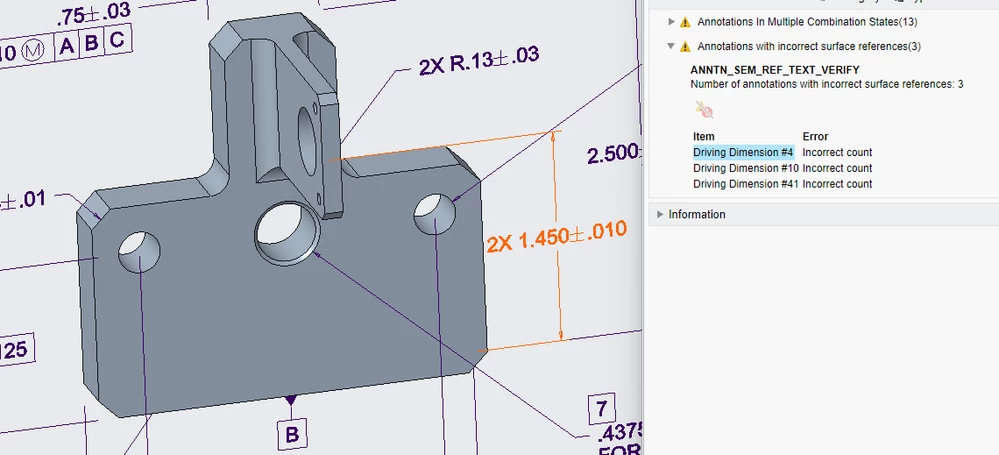The width and height of the screenshot is (999, 455).
Task: Click ANNTN_SEM_REF_TEXT_VERIFY check name
Action: click(775, 70)
